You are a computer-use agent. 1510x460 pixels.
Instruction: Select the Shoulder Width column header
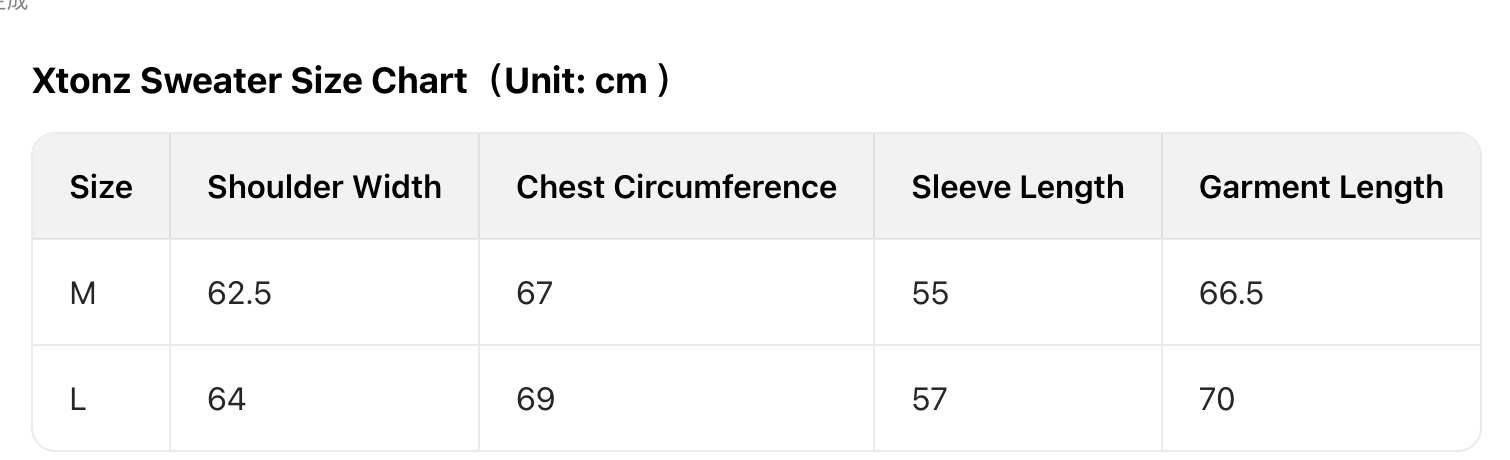pos(324,187)
